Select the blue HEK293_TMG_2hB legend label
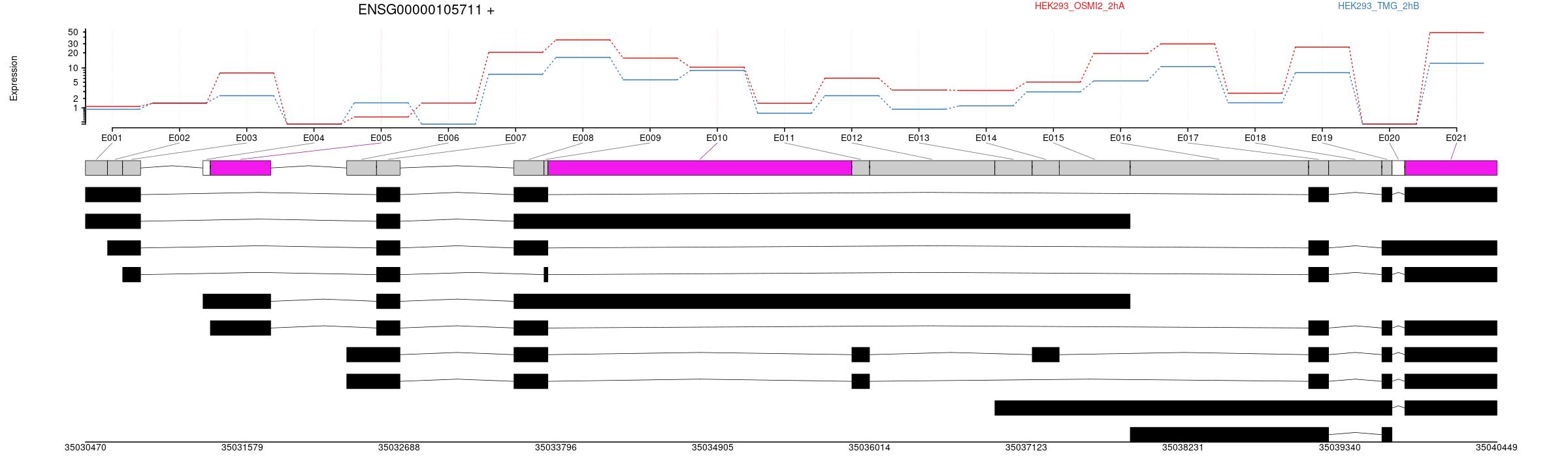This screenshot has height=457, width=1568. 1379,6
